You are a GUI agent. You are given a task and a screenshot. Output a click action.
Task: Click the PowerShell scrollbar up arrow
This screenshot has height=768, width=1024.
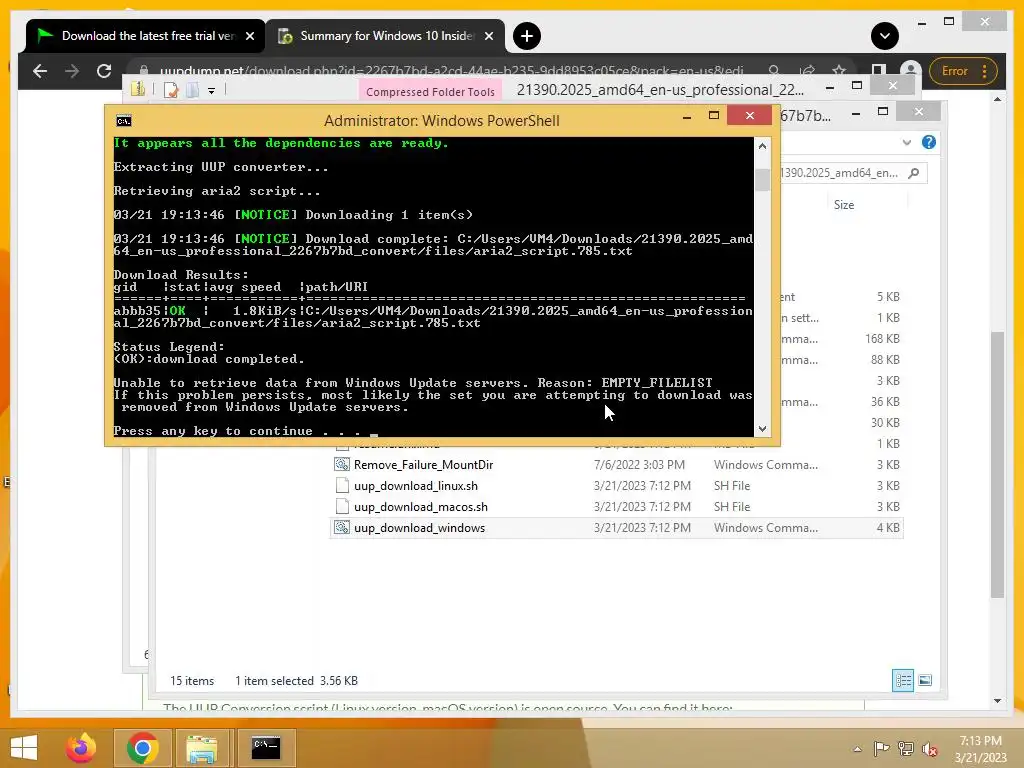(762, 146)
